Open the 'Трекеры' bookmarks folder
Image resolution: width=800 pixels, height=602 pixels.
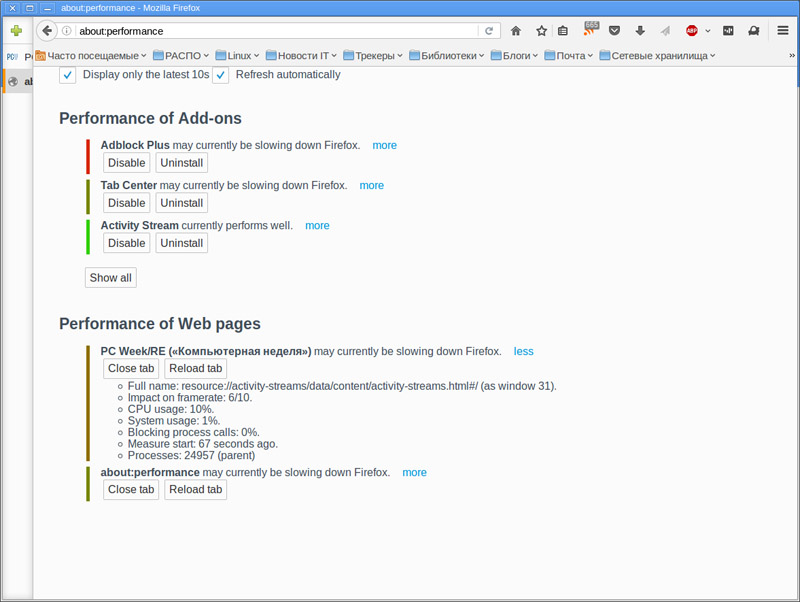[x=373, y=55]
